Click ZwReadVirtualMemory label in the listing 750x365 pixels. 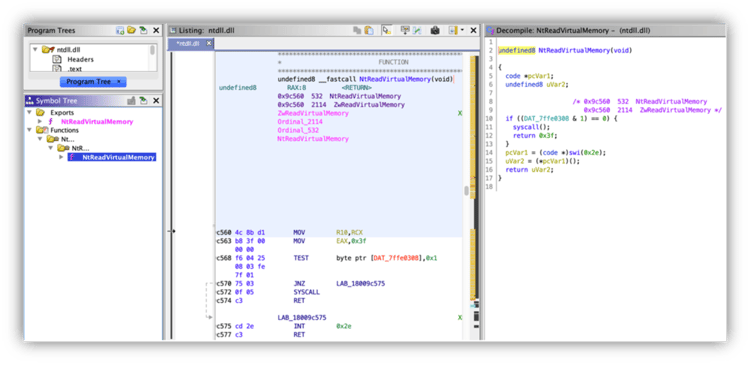(313, 113)
